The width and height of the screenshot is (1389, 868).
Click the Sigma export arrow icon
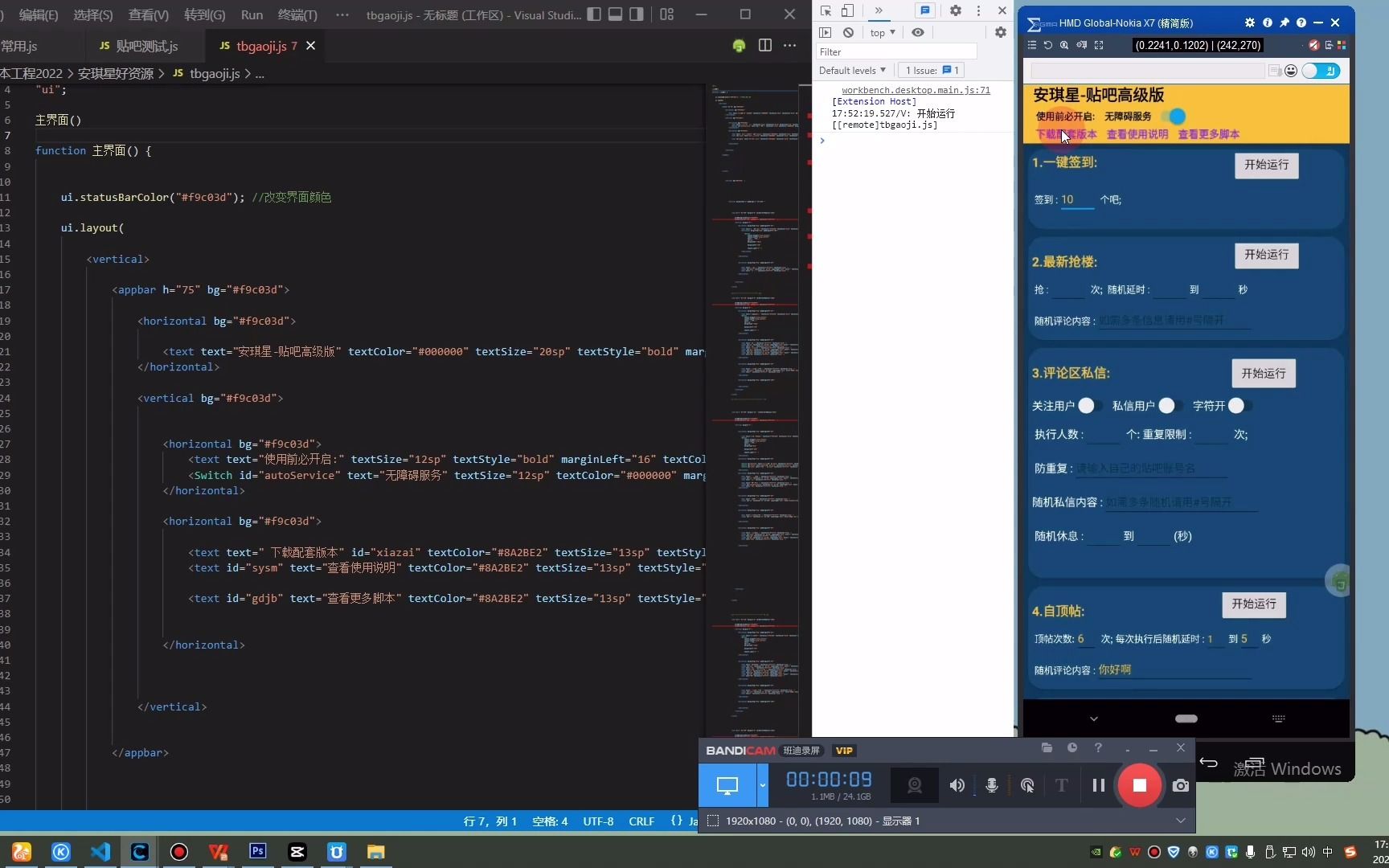(1329, 45)
